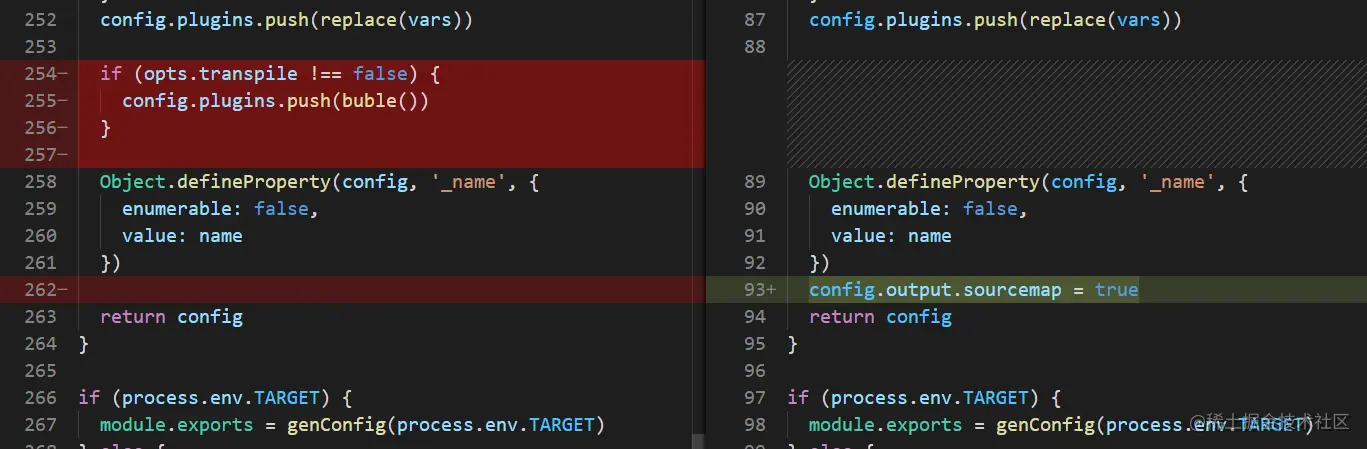This screenshot has height=449, width=1367.
Task: Click module.exports line 98 in right pane
Action: (1061, 425)
